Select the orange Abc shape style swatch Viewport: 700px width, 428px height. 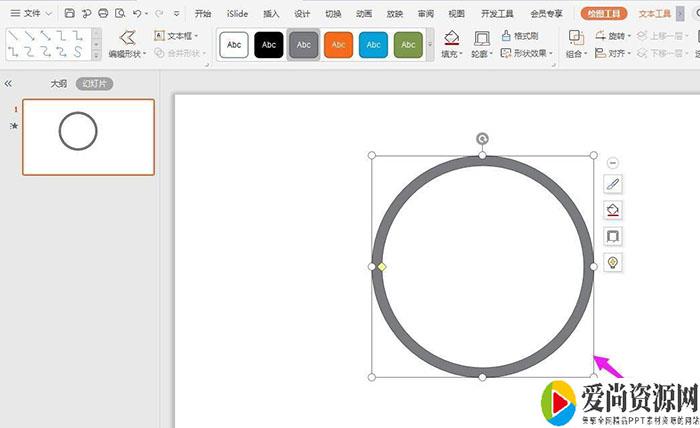click(338, 44)
